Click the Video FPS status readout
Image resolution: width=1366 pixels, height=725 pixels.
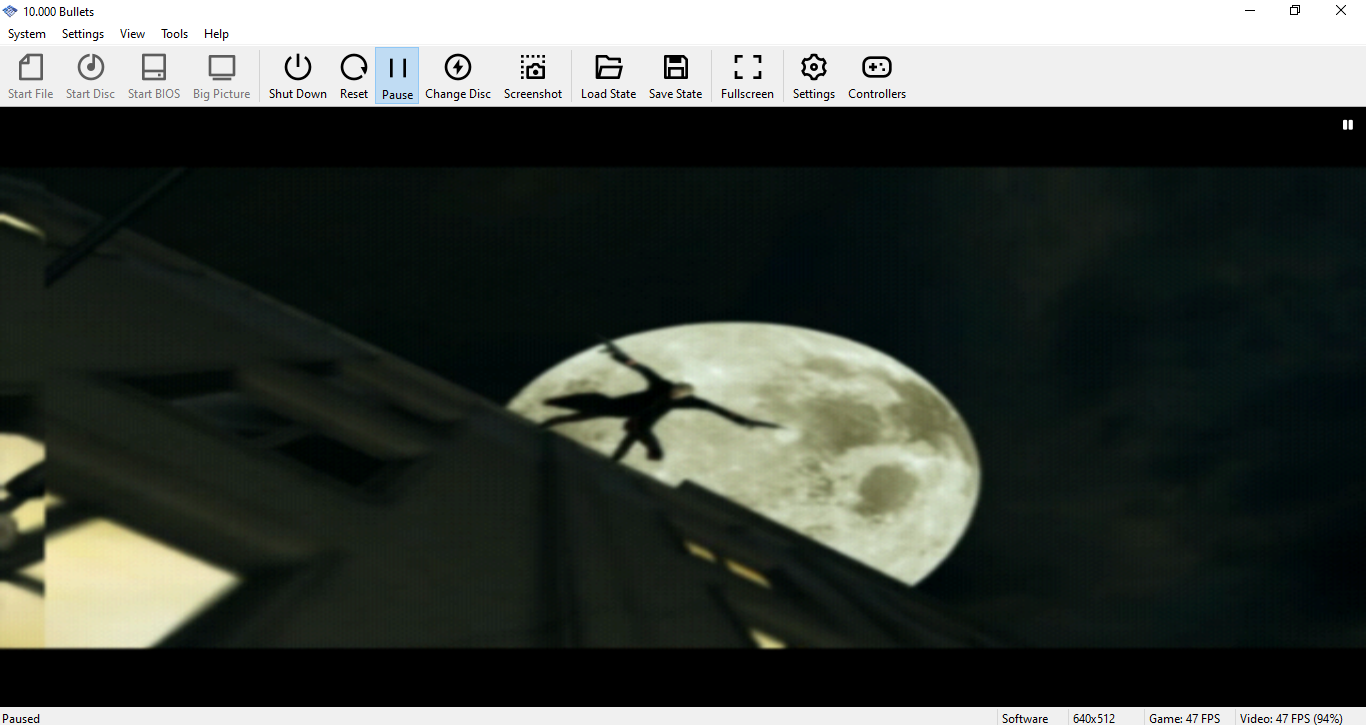coord(1290,718)
